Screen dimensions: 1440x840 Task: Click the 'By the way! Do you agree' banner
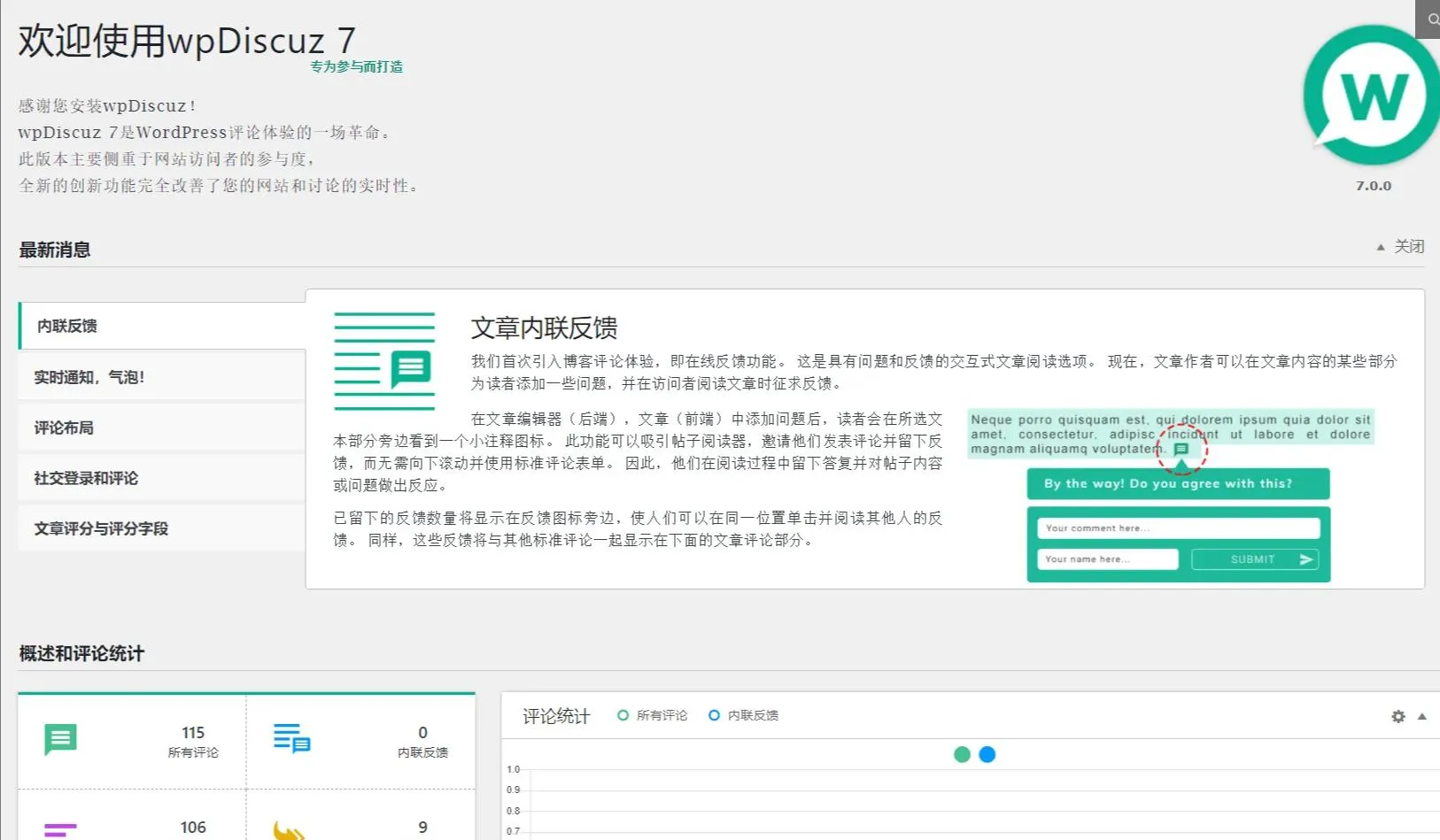(1178, 484)
